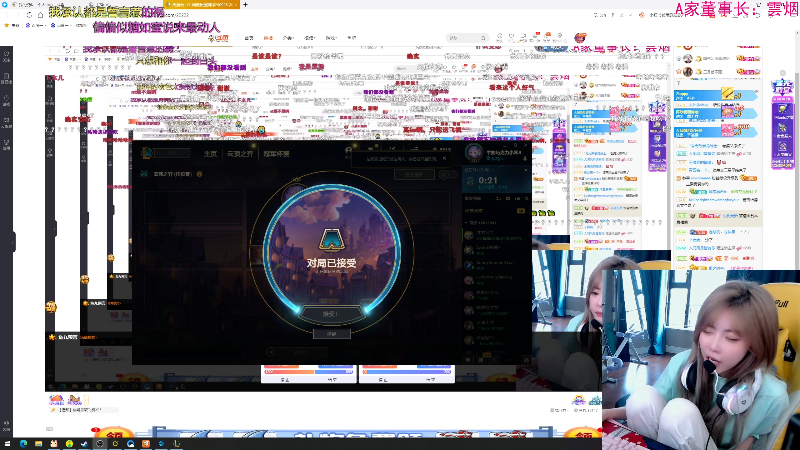Open the orange cube app on the taskbar
800x450 pixels.
pyautogui.click(x=145, y=443)
